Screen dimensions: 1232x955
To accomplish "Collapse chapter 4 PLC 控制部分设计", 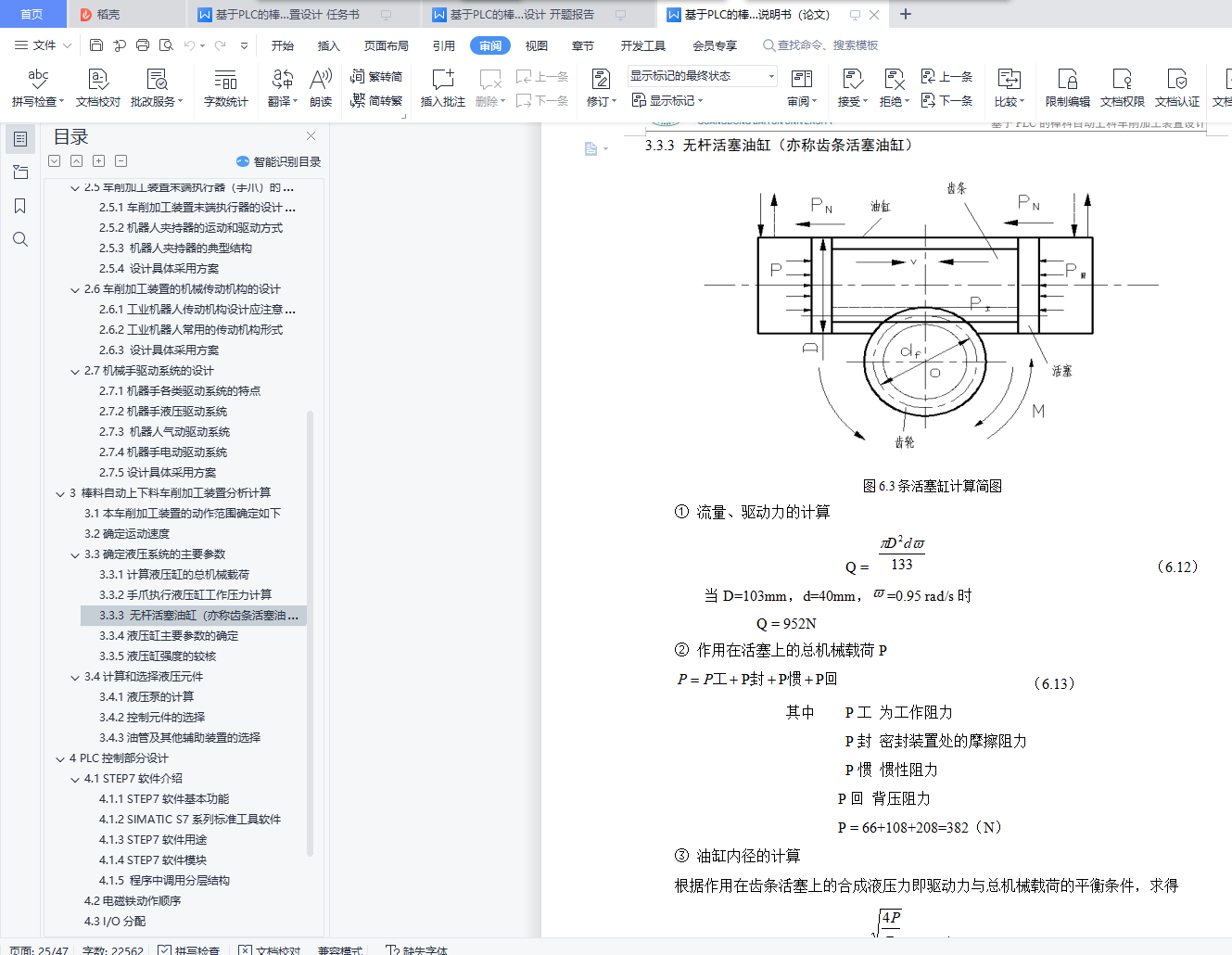I will (x=60, y=758).
